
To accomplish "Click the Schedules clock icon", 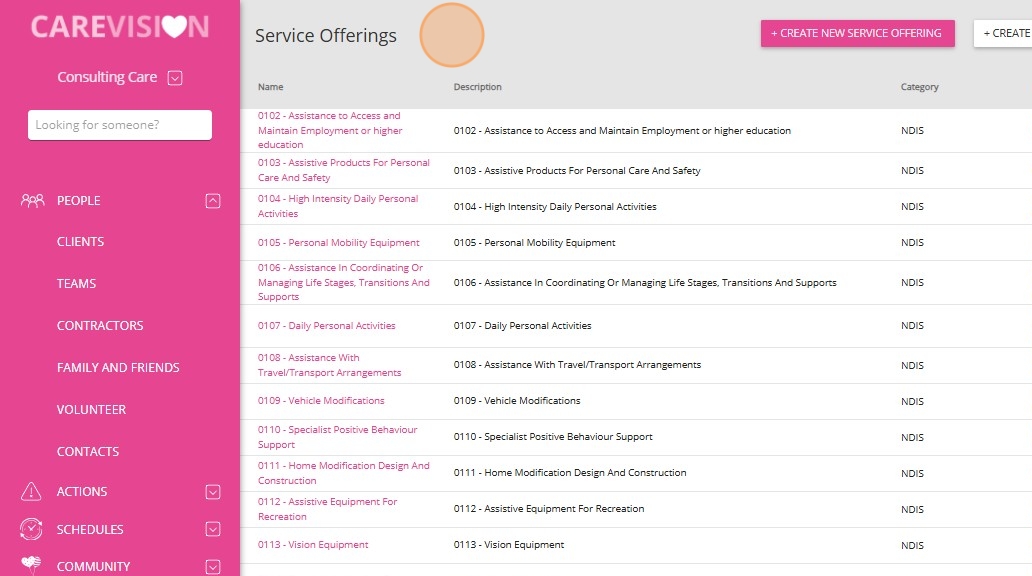I will [31, 529].
